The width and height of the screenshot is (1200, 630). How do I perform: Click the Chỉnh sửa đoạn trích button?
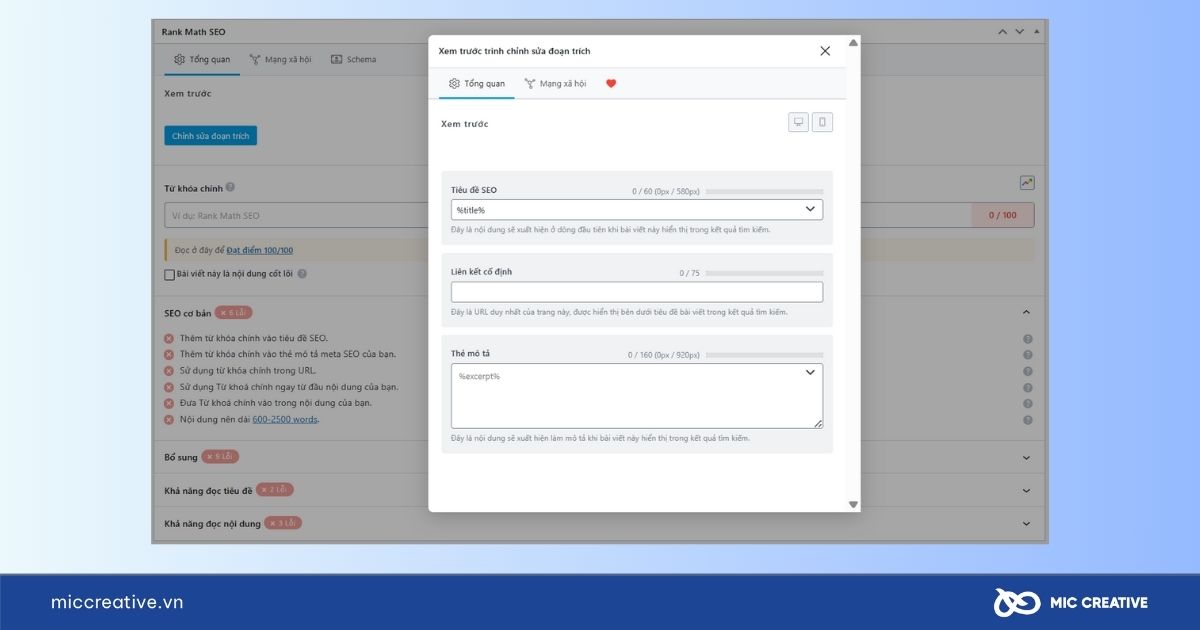tap(211, 136)
